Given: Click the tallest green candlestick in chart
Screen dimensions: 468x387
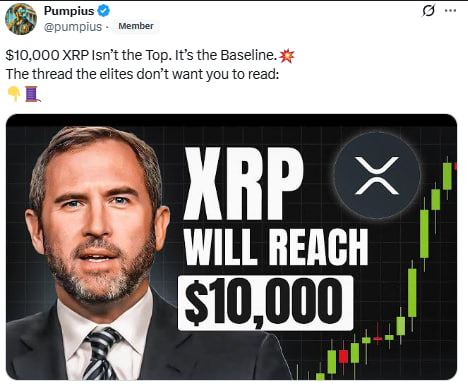Looking at the screenshot, I should tap(424, 234).
